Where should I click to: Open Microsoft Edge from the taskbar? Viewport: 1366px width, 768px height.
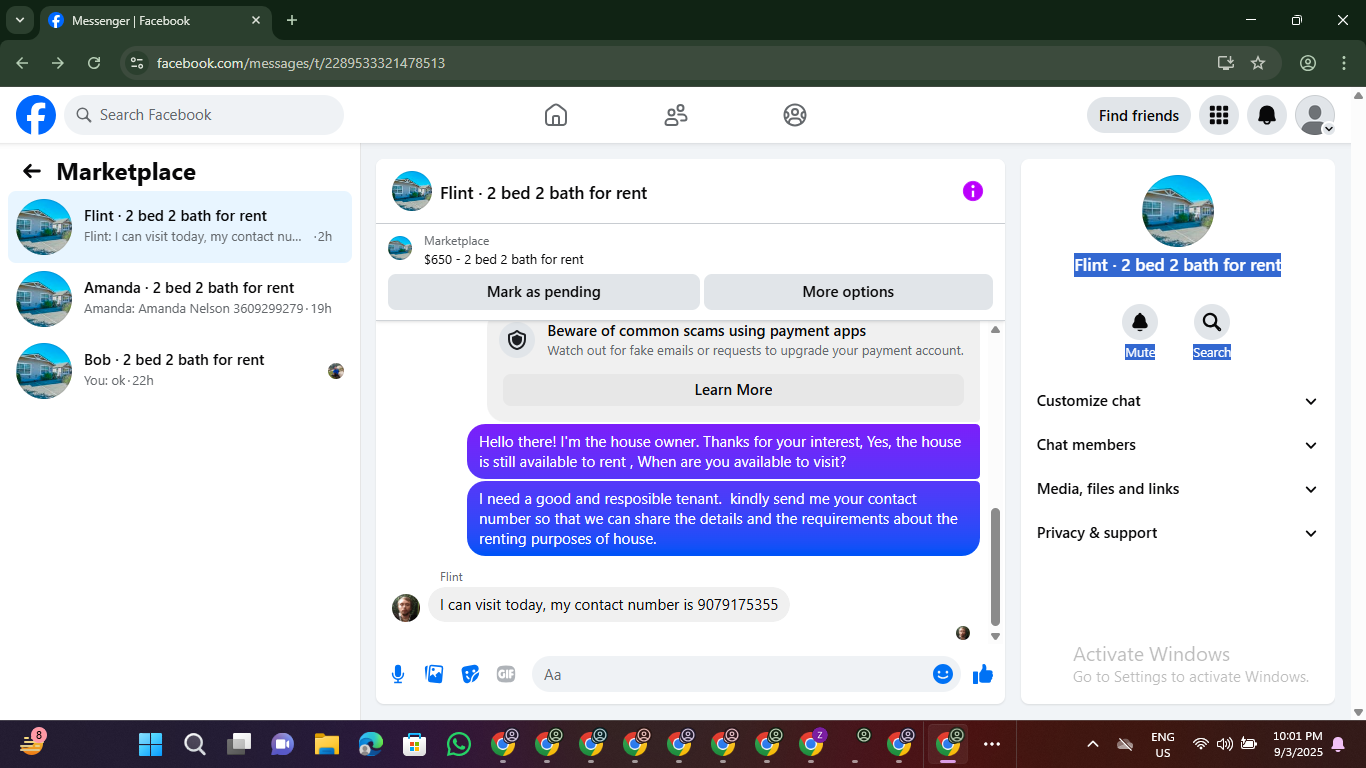[371, 744]
